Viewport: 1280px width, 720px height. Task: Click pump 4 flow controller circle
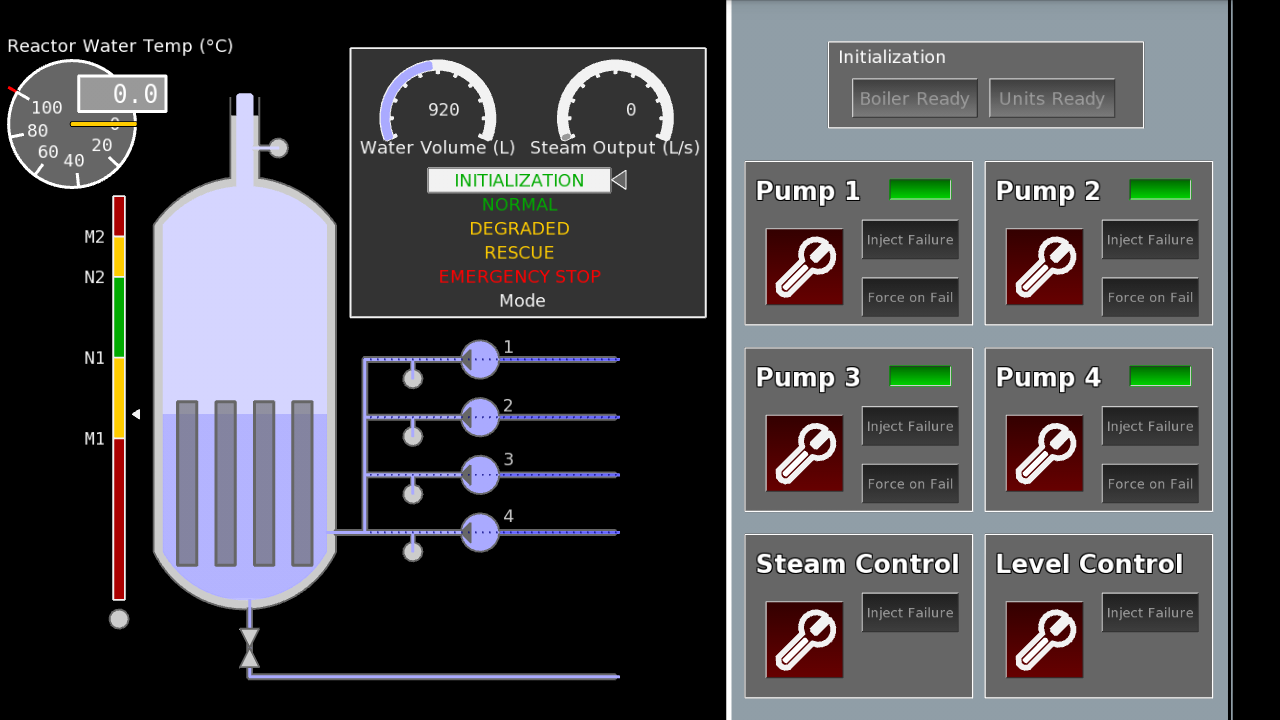pos(413,551)
